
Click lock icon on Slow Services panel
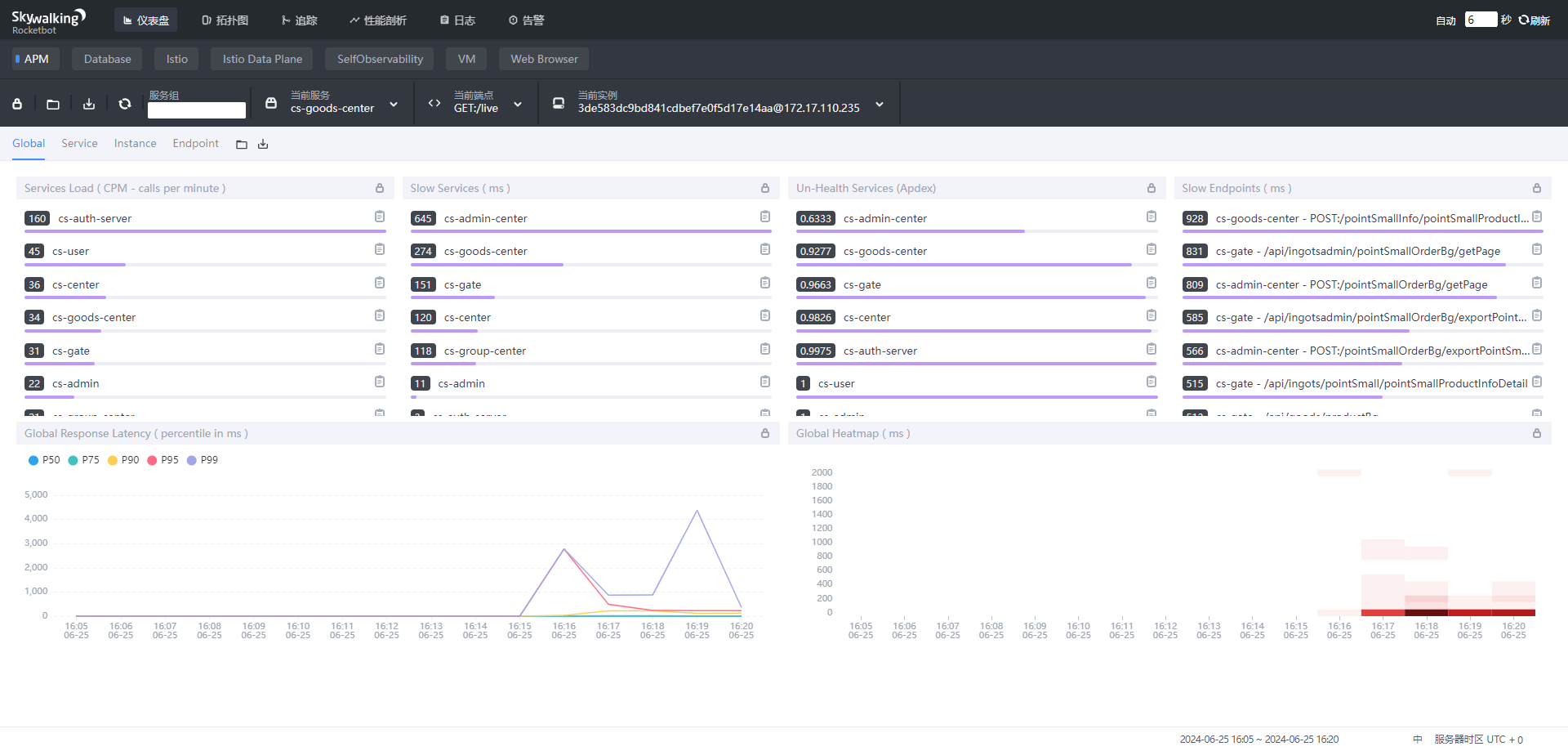pyautogui.click(x=765, y=188)
